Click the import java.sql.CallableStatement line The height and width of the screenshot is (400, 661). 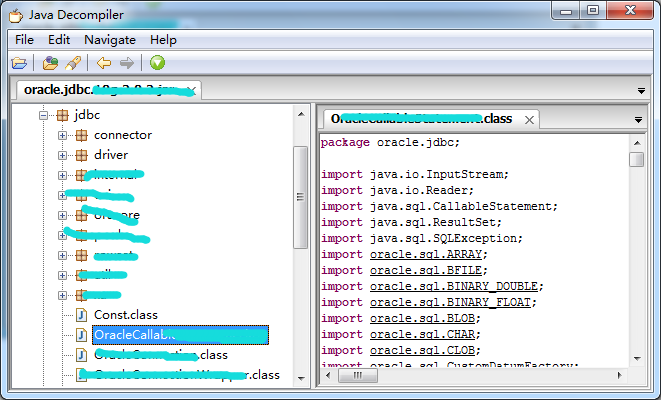point(439,206)
